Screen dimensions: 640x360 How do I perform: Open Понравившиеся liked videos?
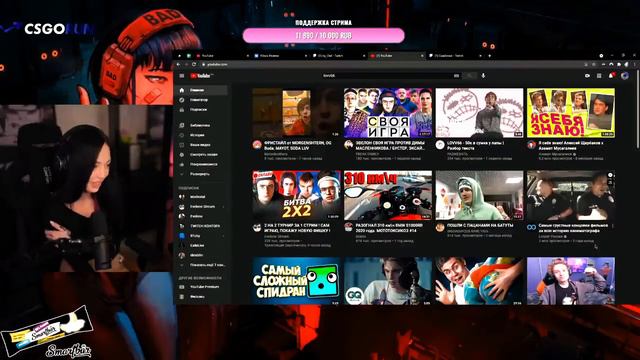tap(202, 164)
